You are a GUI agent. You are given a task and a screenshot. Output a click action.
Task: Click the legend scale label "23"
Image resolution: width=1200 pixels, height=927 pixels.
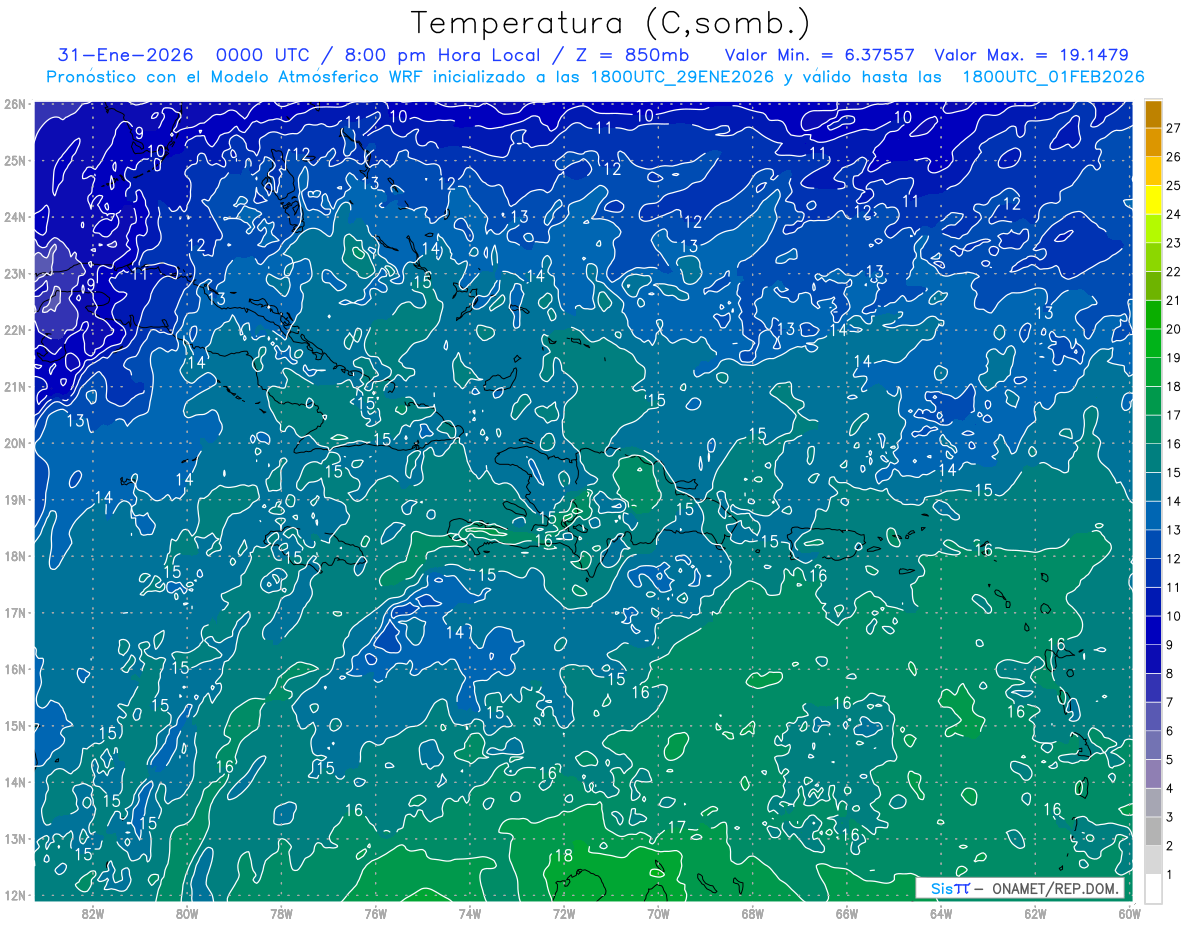1173,243
